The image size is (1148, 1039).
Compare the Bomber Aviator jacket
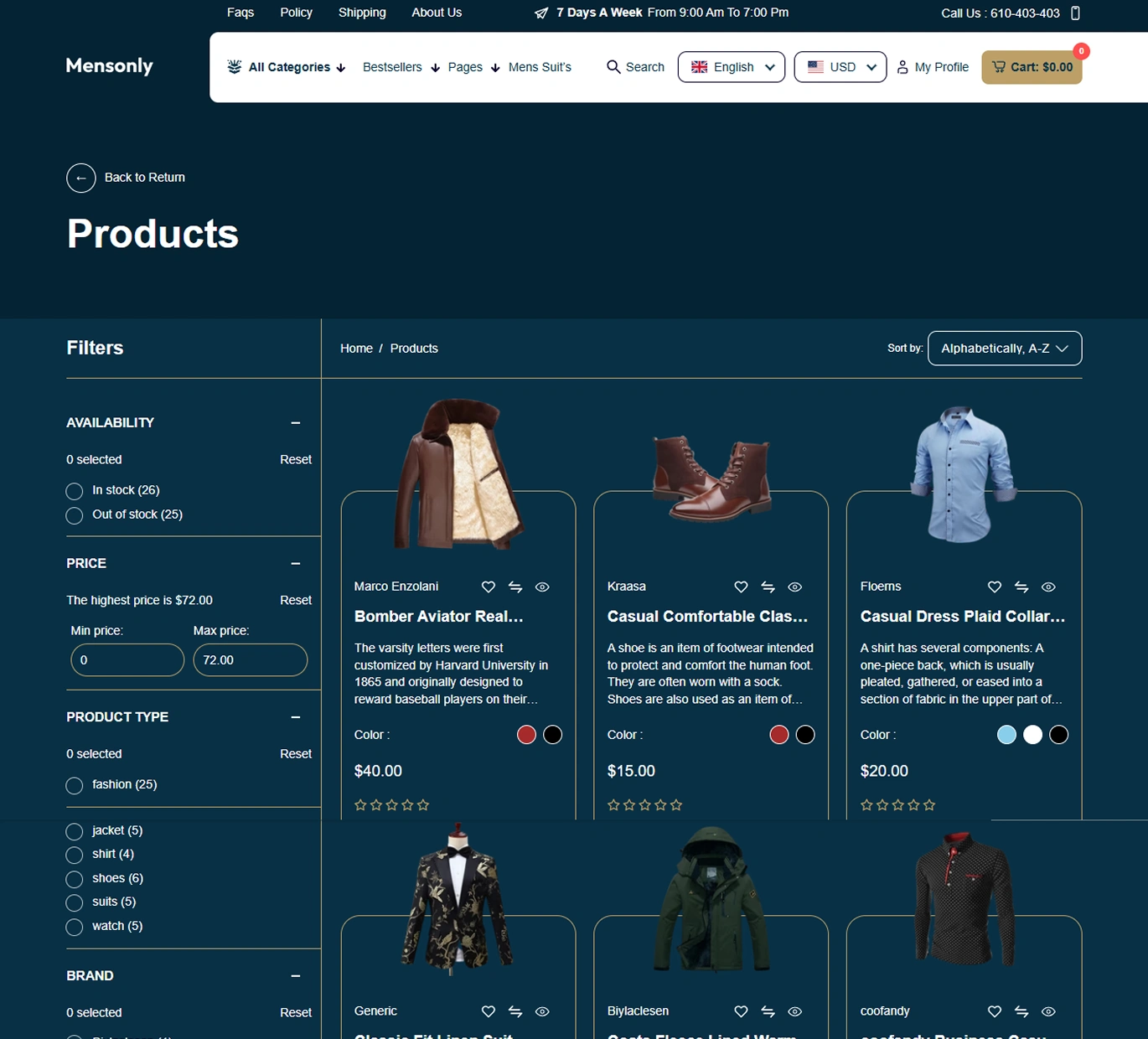pyautogui.click(x=515, y=587)
